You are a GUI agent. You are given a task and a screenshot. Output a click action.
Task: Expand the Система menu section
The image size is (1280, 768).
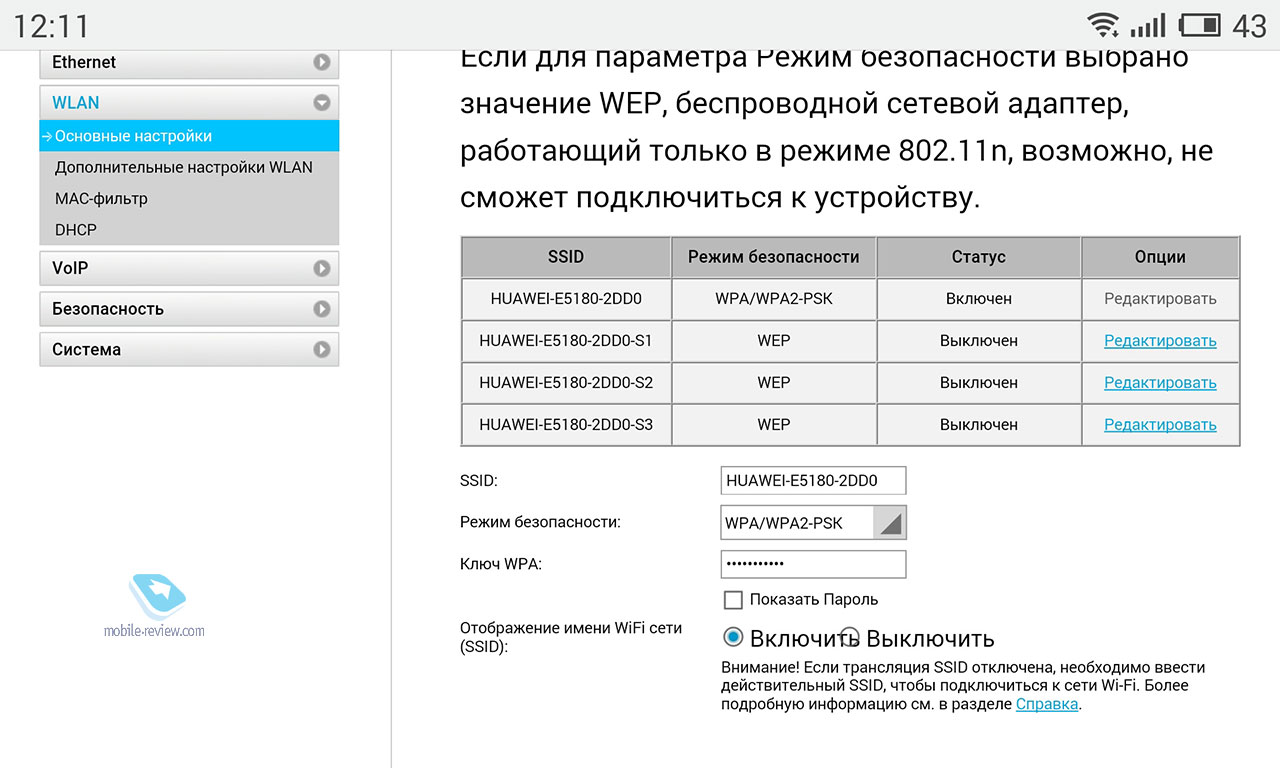[x=189, y=350]
